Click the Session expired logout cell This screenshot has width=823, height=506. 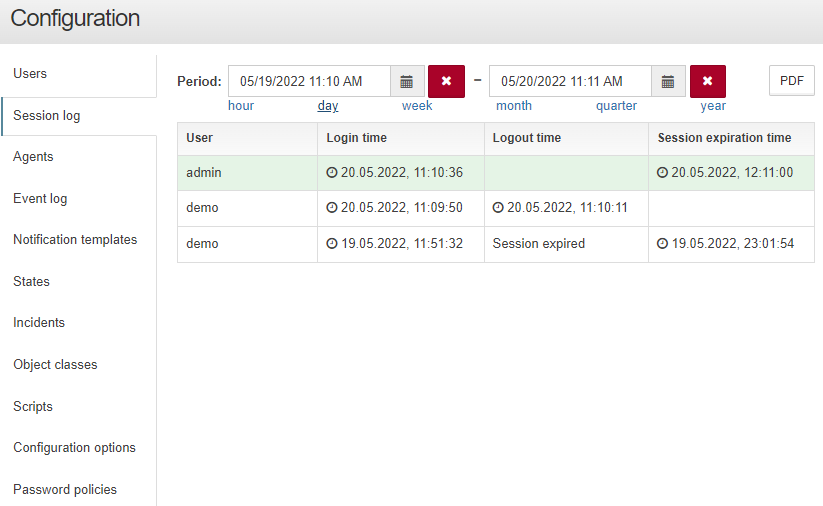[566, 244]
